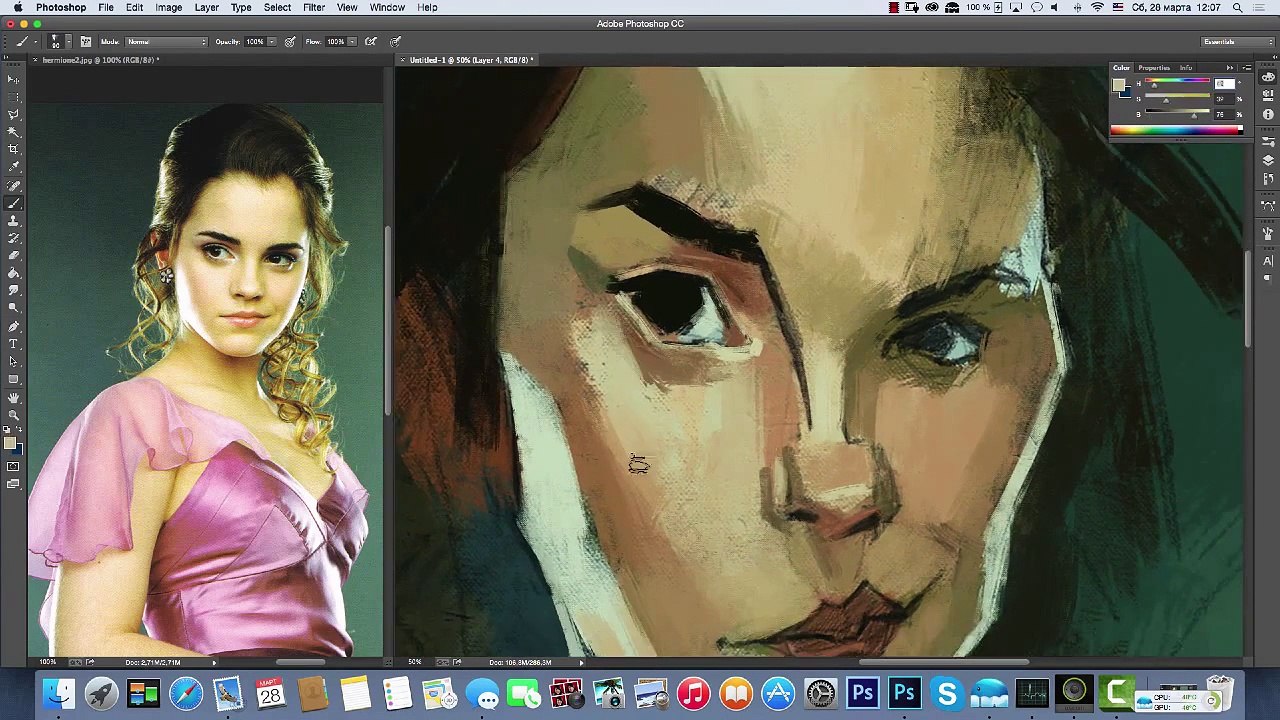Open the Opacity slider dropdown arrow
1280x720 pixels.
pyautogui.click(x=271, y=42)
